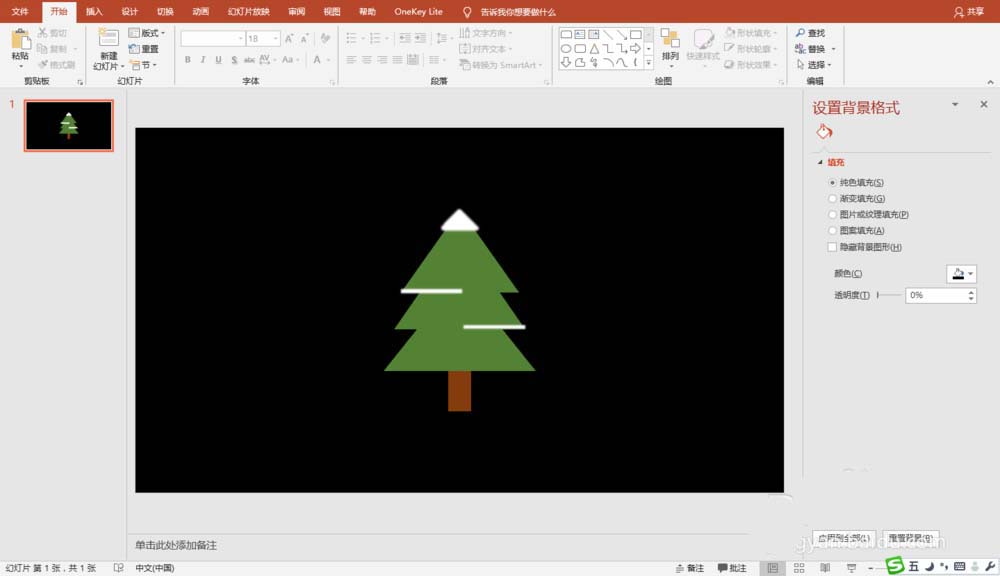Viewport: 1000px width, 576px height.
Task: Click the bullet list icon
Action: pos(351,38)
